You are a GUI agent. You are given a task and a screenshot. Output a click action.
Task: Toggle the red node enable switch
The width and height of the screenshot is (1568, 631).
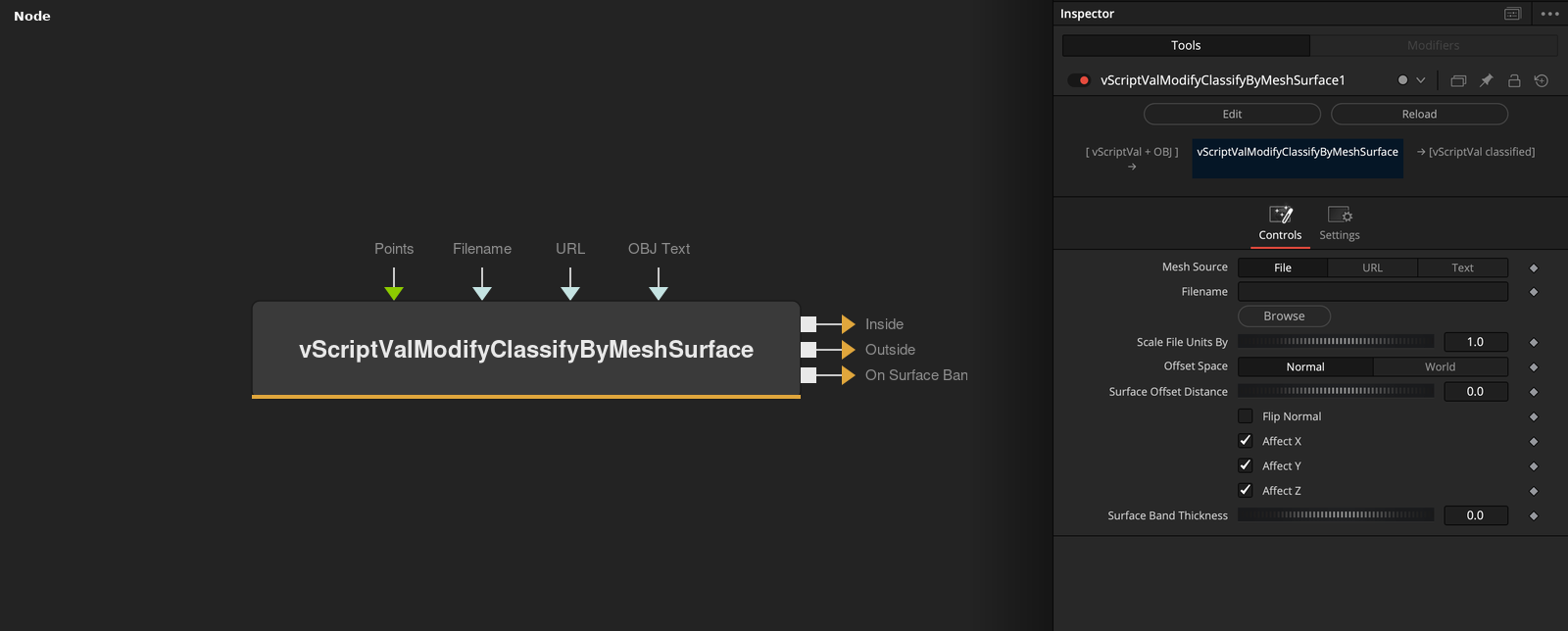pyautogui.click(x=1080, y=80)
